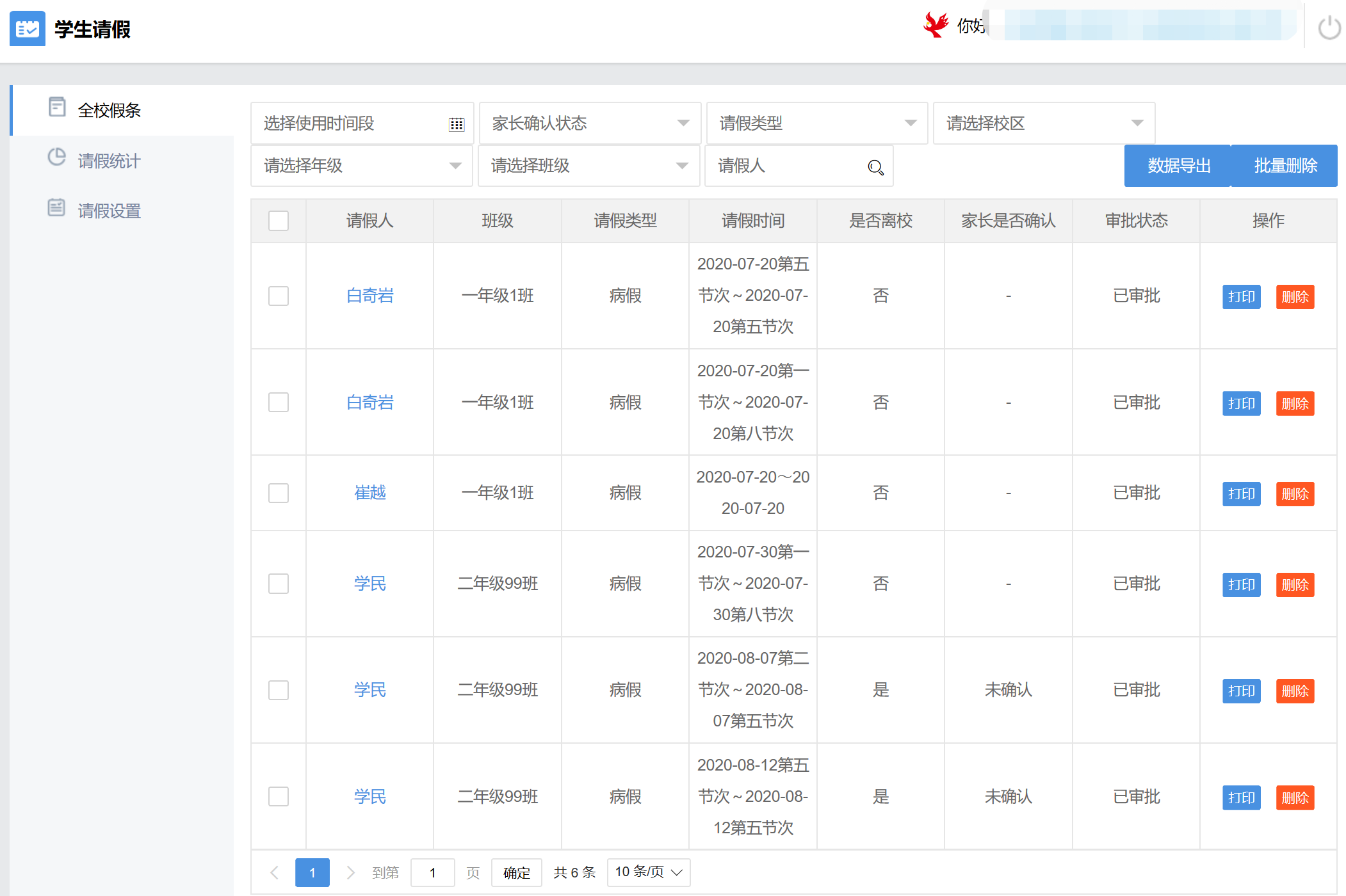Click the 全校假条 sidebar document icon
This screenshot has height=896, width=1346.
click(57, 107)
